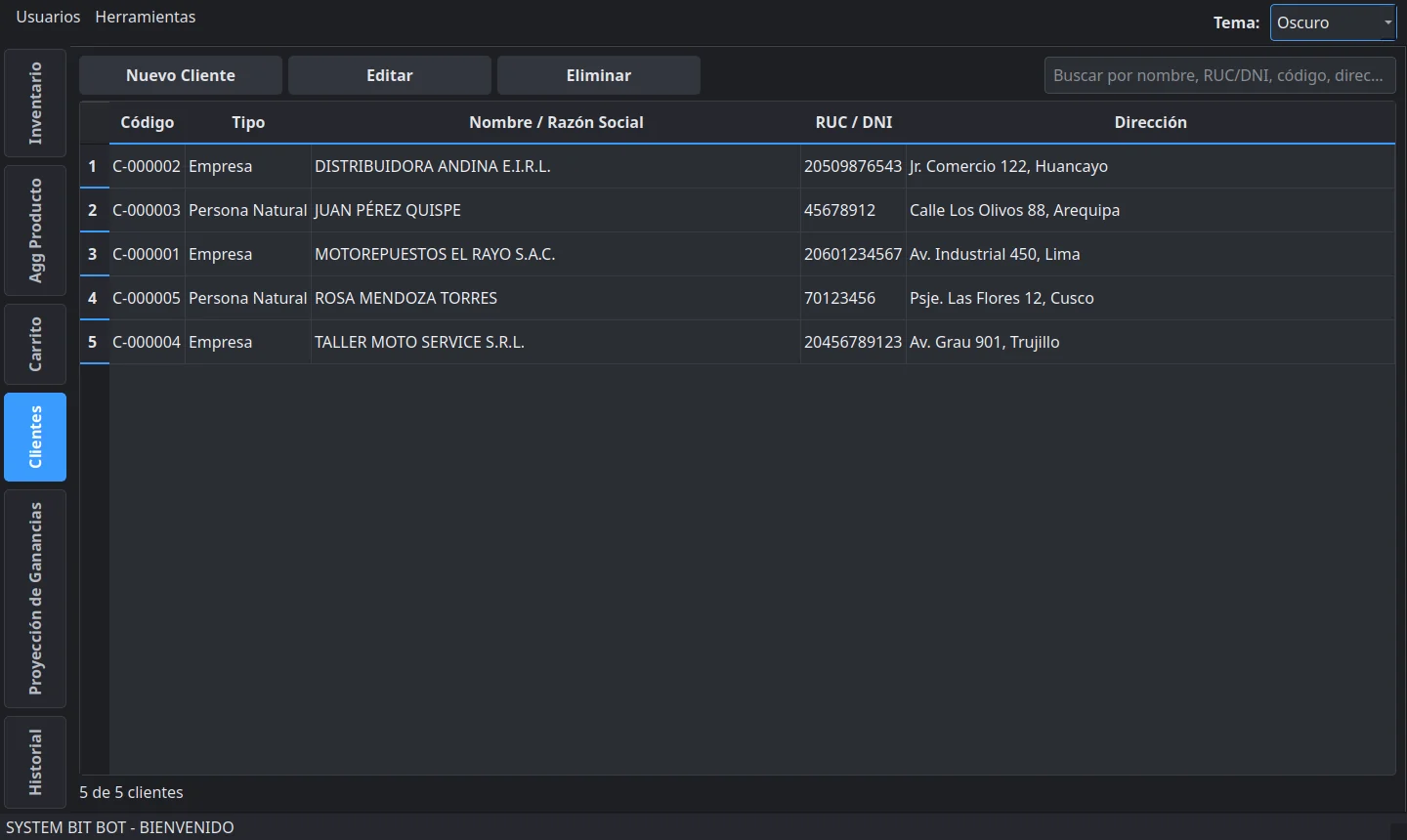Select cell TALLER MOTO SERVICE S.R.L.

(556, 342)
